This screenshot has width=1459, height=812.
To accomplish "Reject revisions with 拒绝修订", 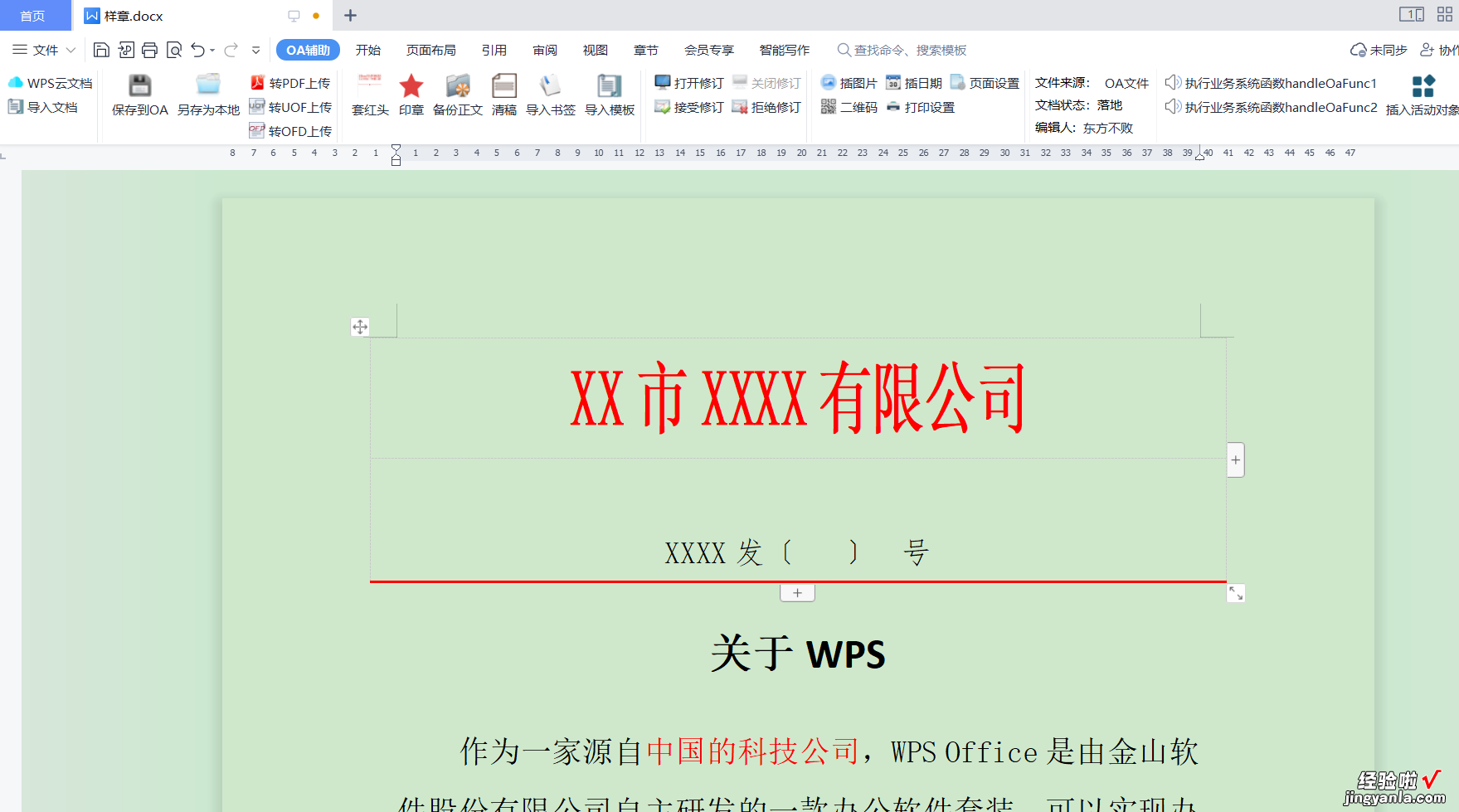I will click(x=766, y=107).
